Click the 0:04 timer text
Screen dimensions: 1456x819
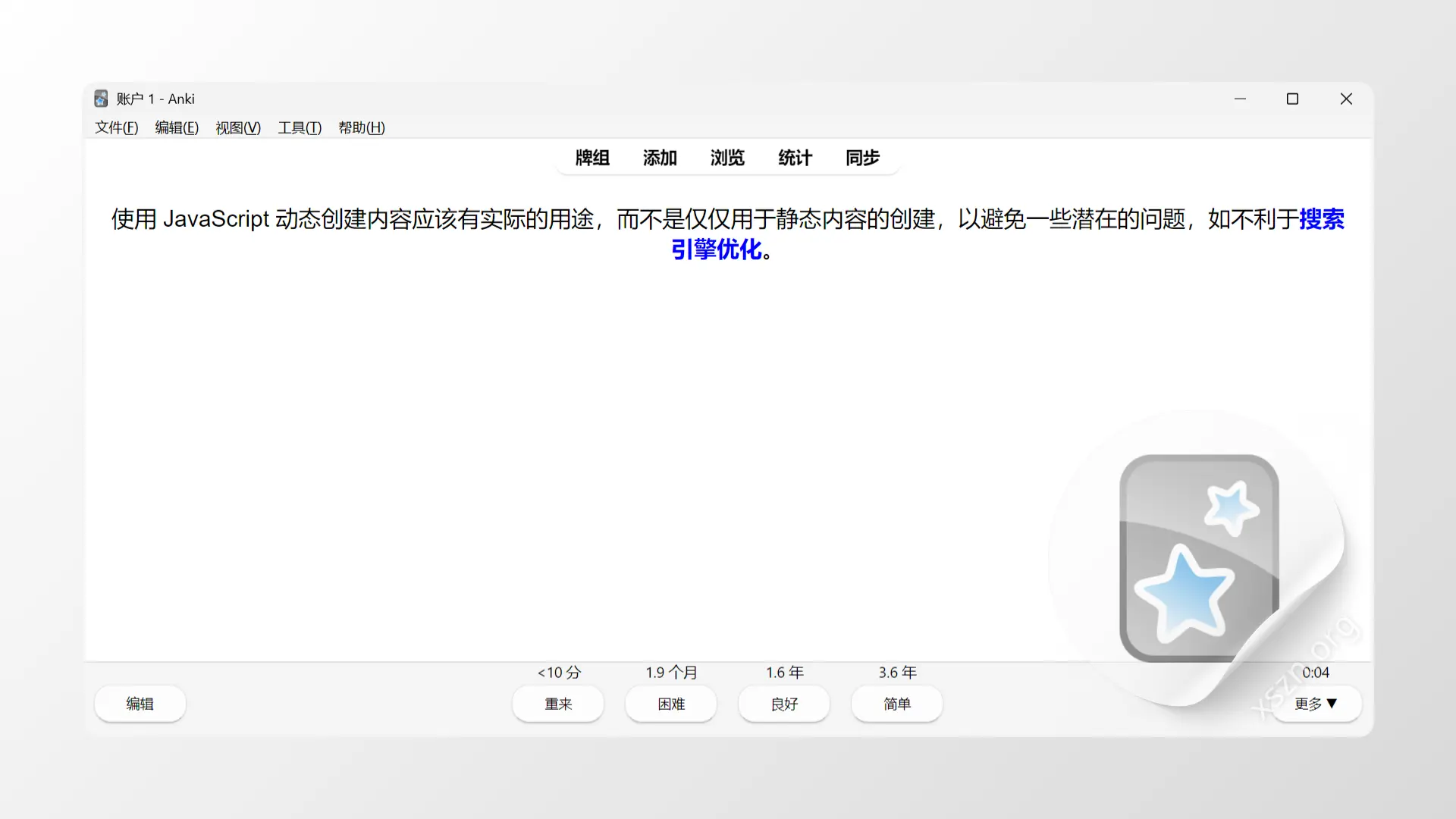click(1316, 673)
